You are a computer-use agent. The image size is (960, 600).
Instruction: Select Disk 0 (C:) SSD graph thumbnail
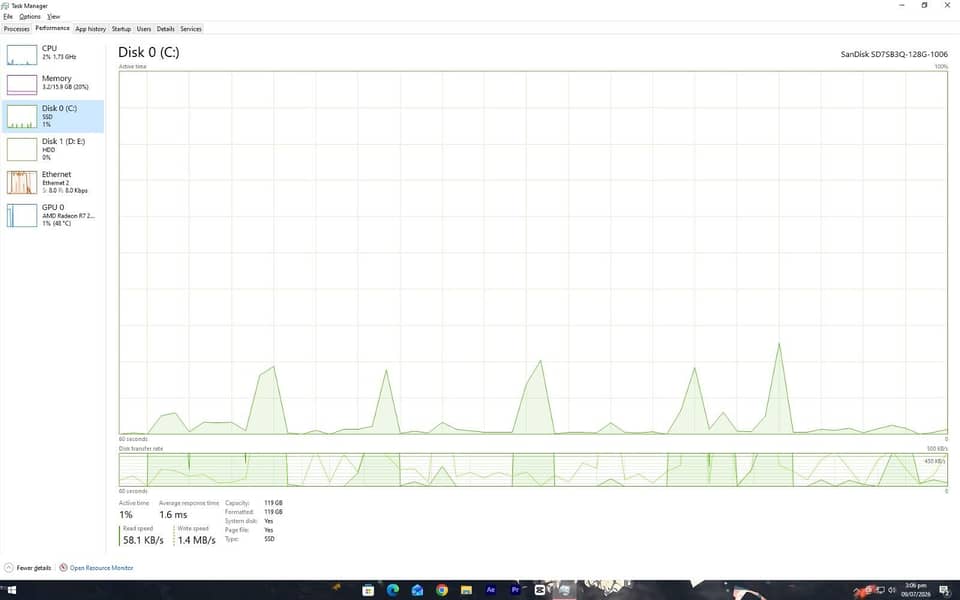[22, 118]
